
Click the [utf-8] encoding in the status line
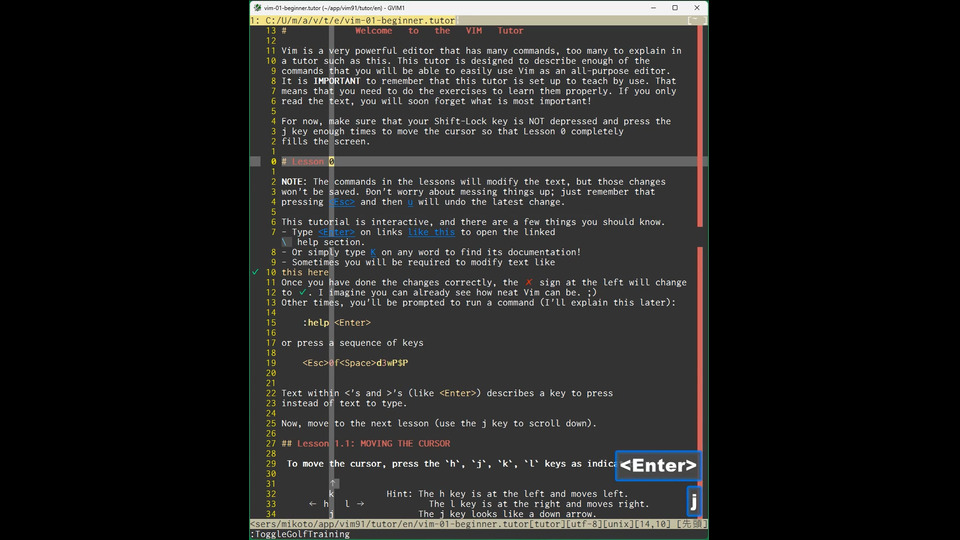[585, 524]
